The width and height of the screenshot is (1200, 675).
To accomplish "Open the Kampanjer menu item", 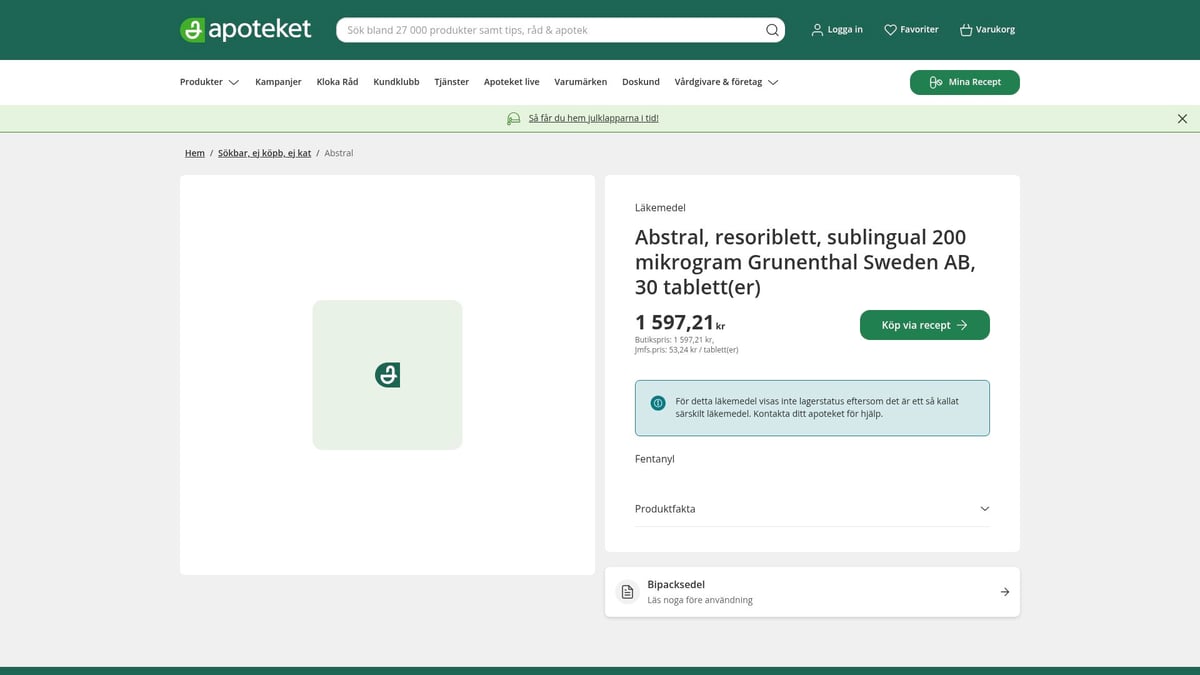I will tap(278, 82).
